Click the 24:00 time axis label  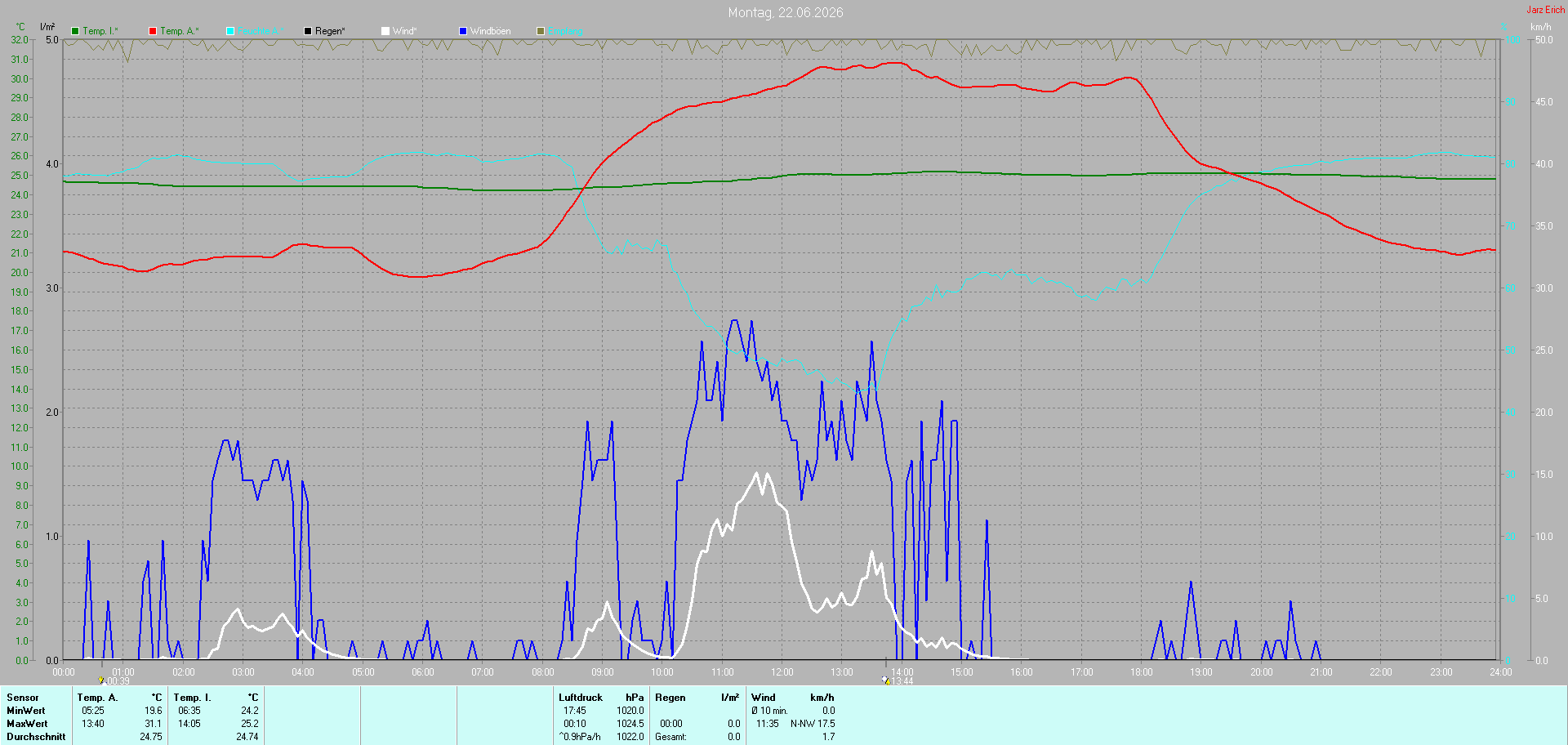(1501, 672)
